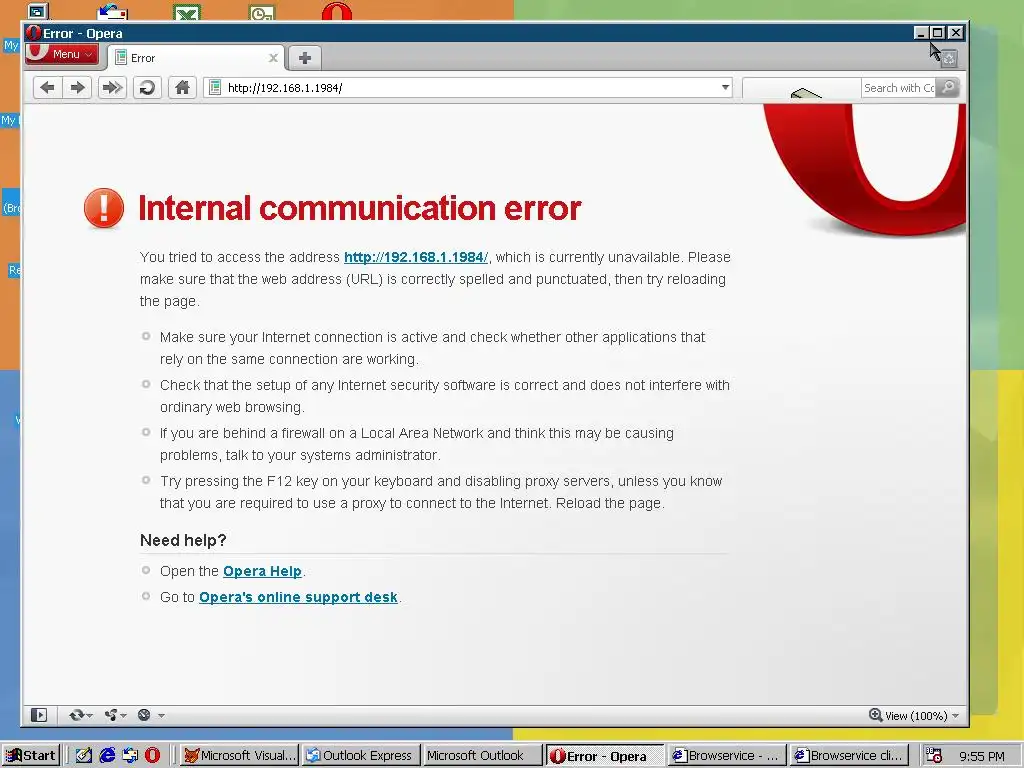Click the Fast Forward button
Screen dimensions: 1024x768
[112, 88]
